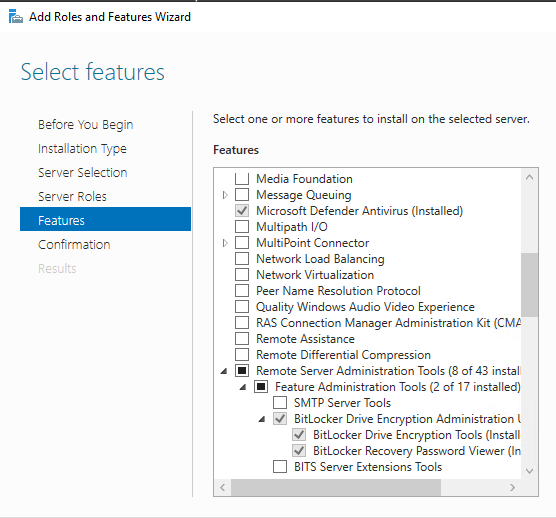The image size is (556, 518).
Task: Select the Microsoft Defender Antivirus (Installed) row
Action: click(x=359, y=211)
